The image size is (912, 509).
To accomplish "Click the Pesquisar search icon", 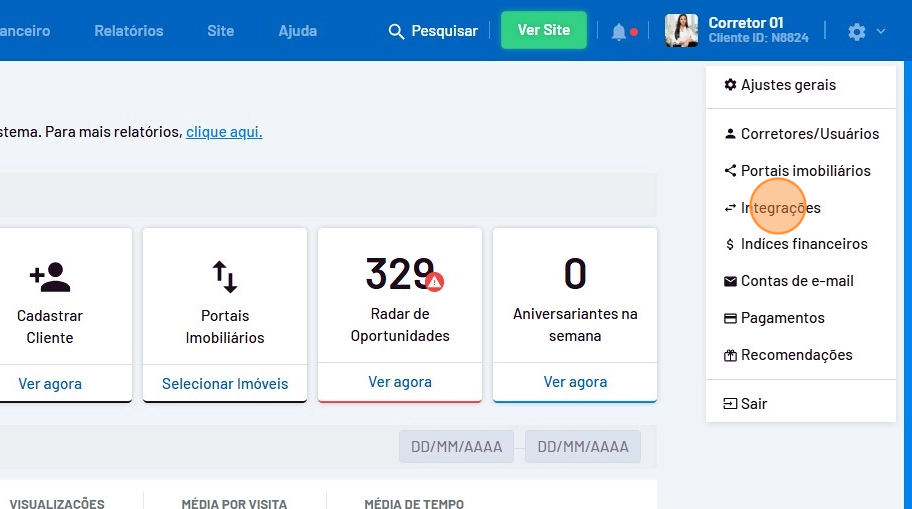I will tap(396, 32).
